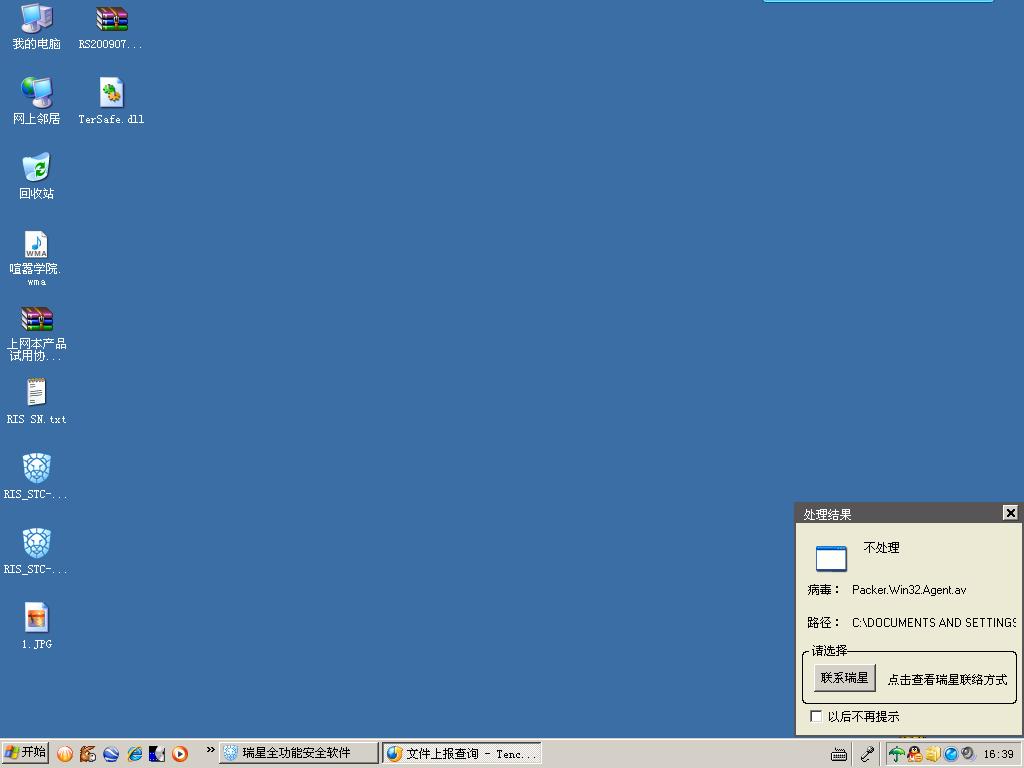Click the 联系瑞星 button
Screen dimensions: 1024x768
coord(844,678)
